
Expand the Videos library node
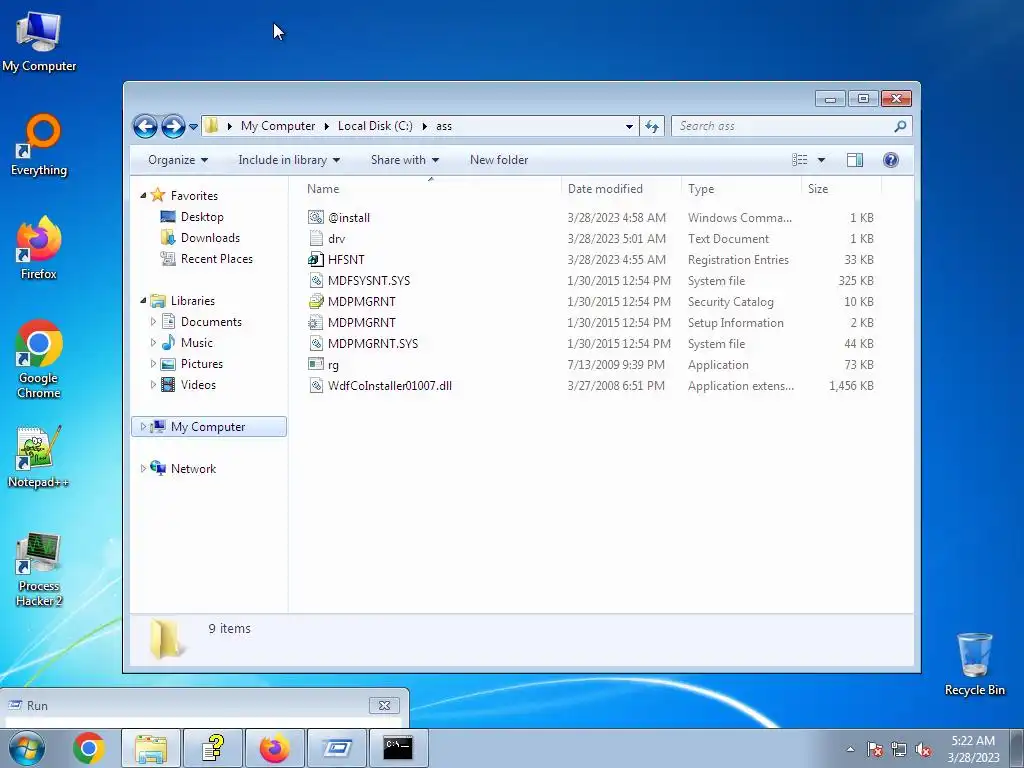coord(153,385)
